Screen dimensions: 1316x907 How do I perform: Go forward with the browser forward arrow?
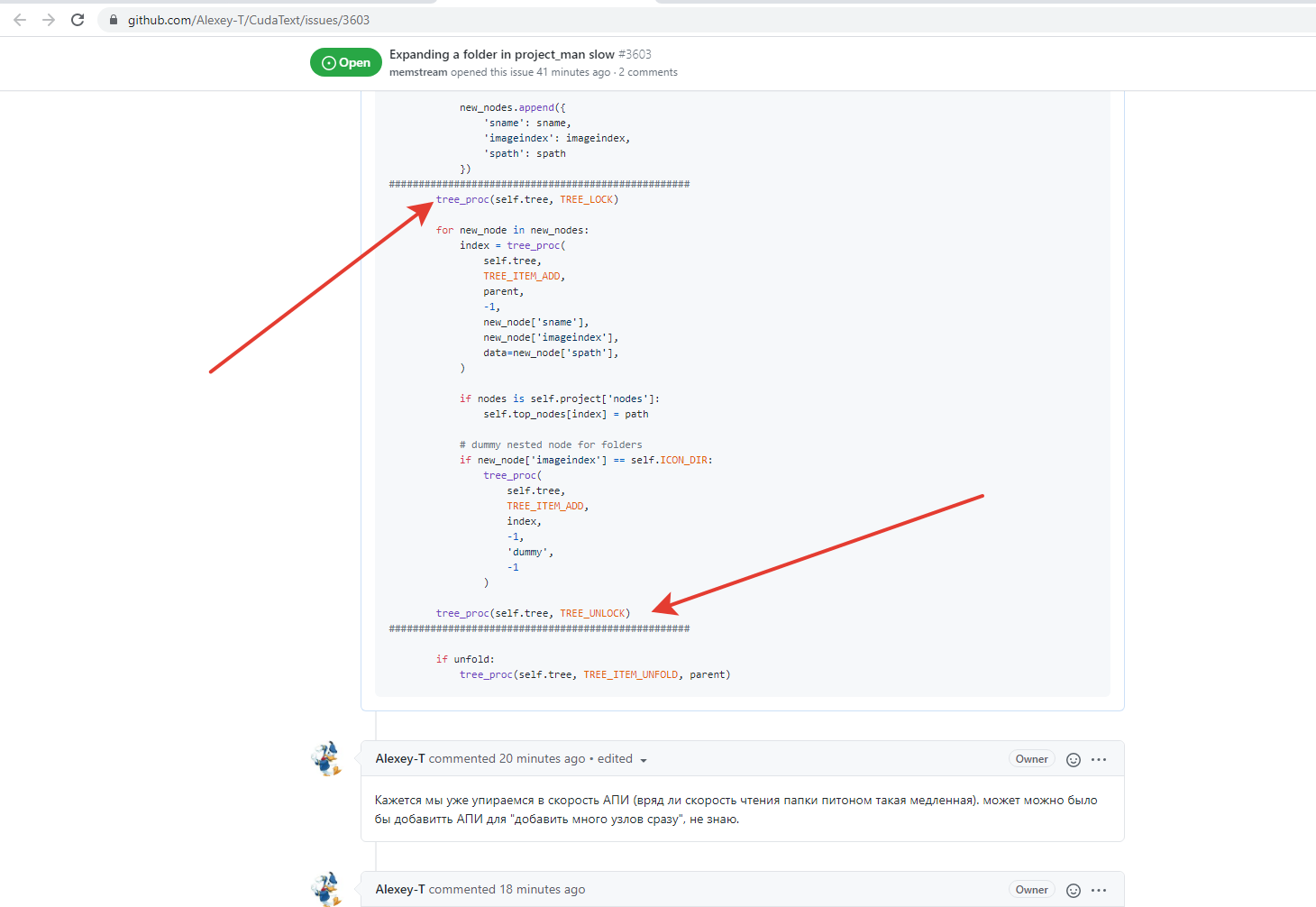coord(49,20)
